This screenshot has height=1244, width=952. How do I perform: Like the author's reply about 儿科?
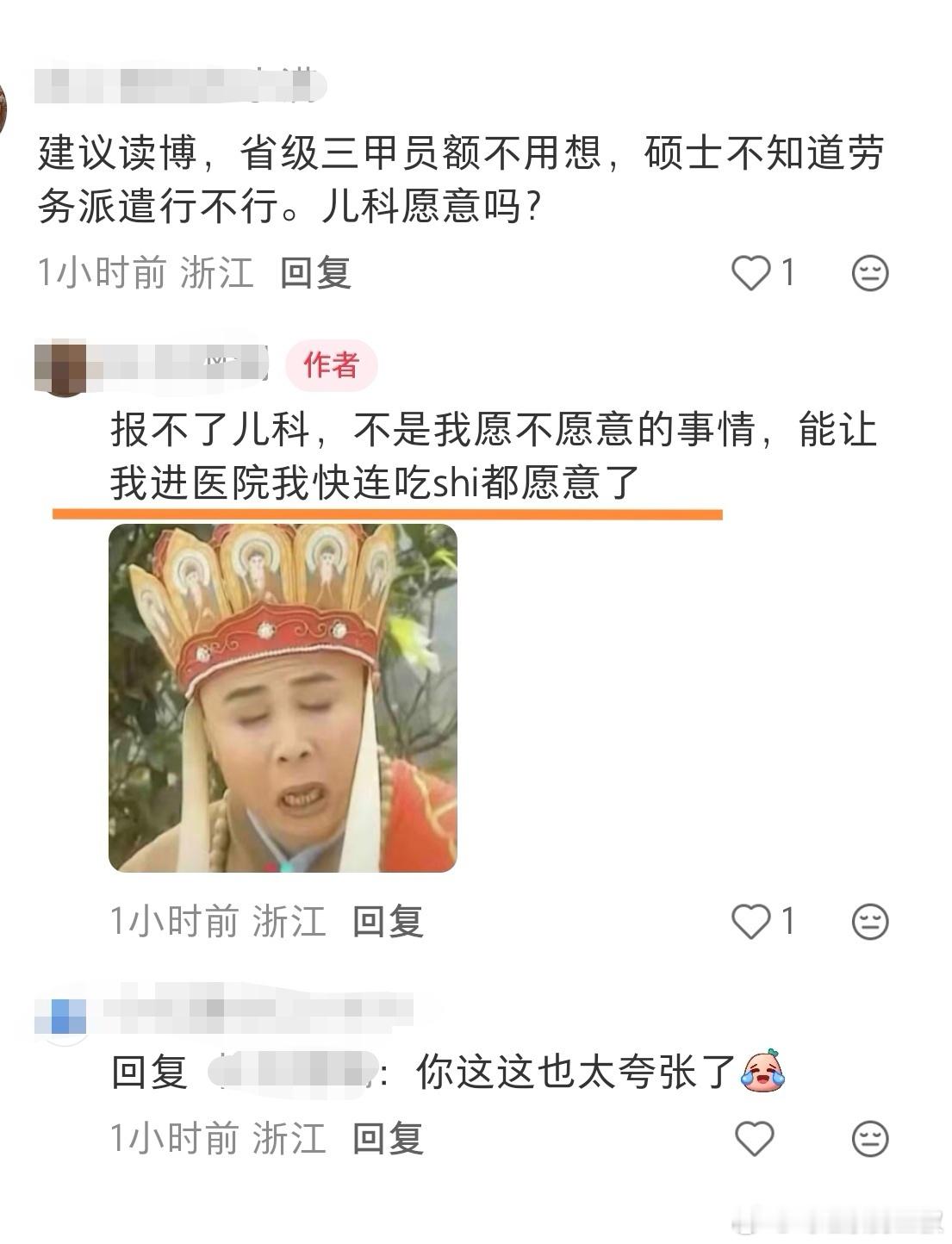tap(751, 922)
